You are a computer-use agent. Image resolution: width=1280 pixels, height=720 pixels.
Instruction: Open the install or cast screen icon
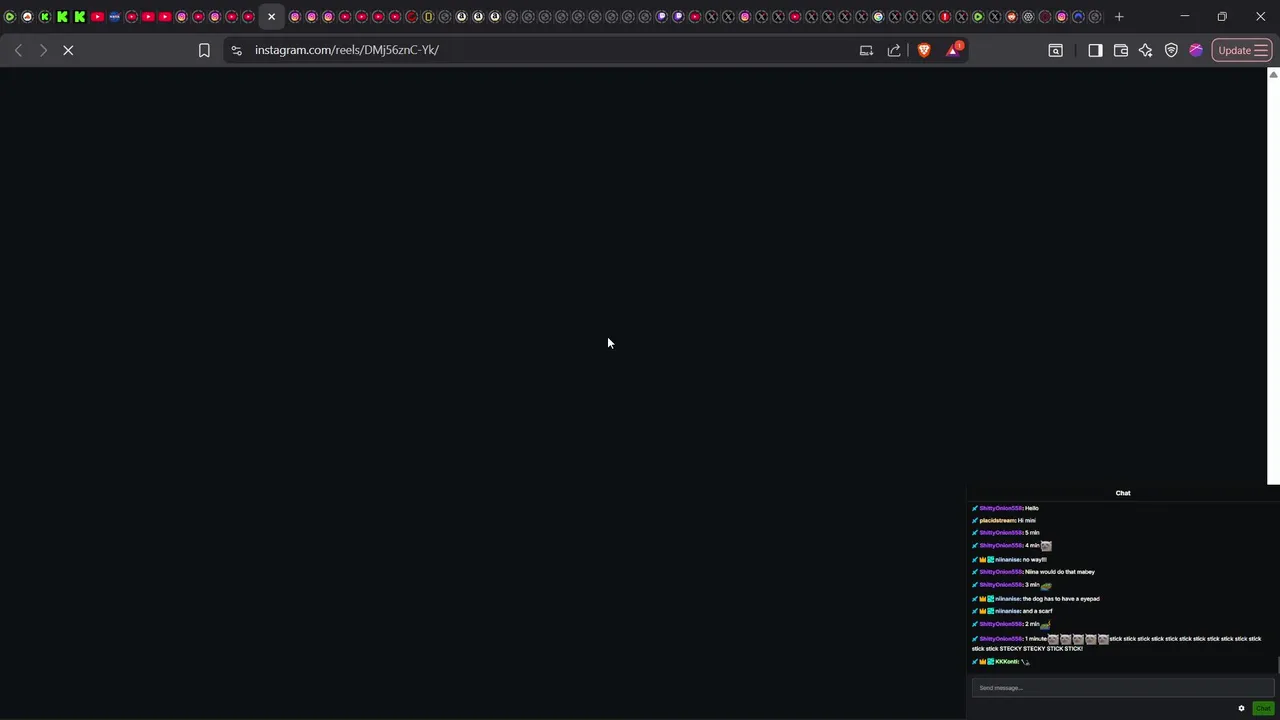(866, 50)
